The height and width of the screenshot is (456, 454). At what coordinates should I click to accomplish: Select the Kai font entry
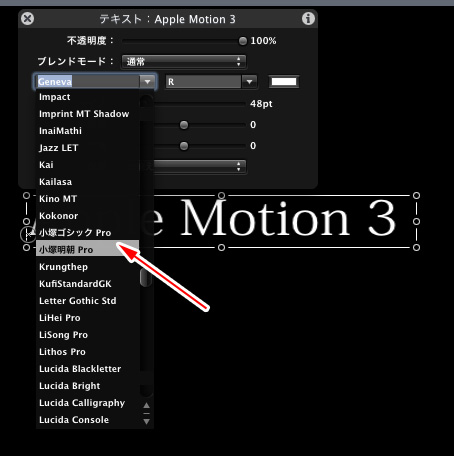[88, 165]
